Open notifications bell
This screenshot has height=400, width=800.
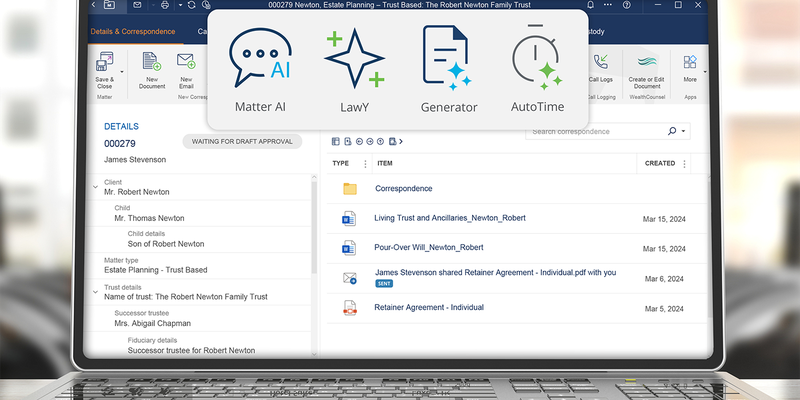[590, 5]
